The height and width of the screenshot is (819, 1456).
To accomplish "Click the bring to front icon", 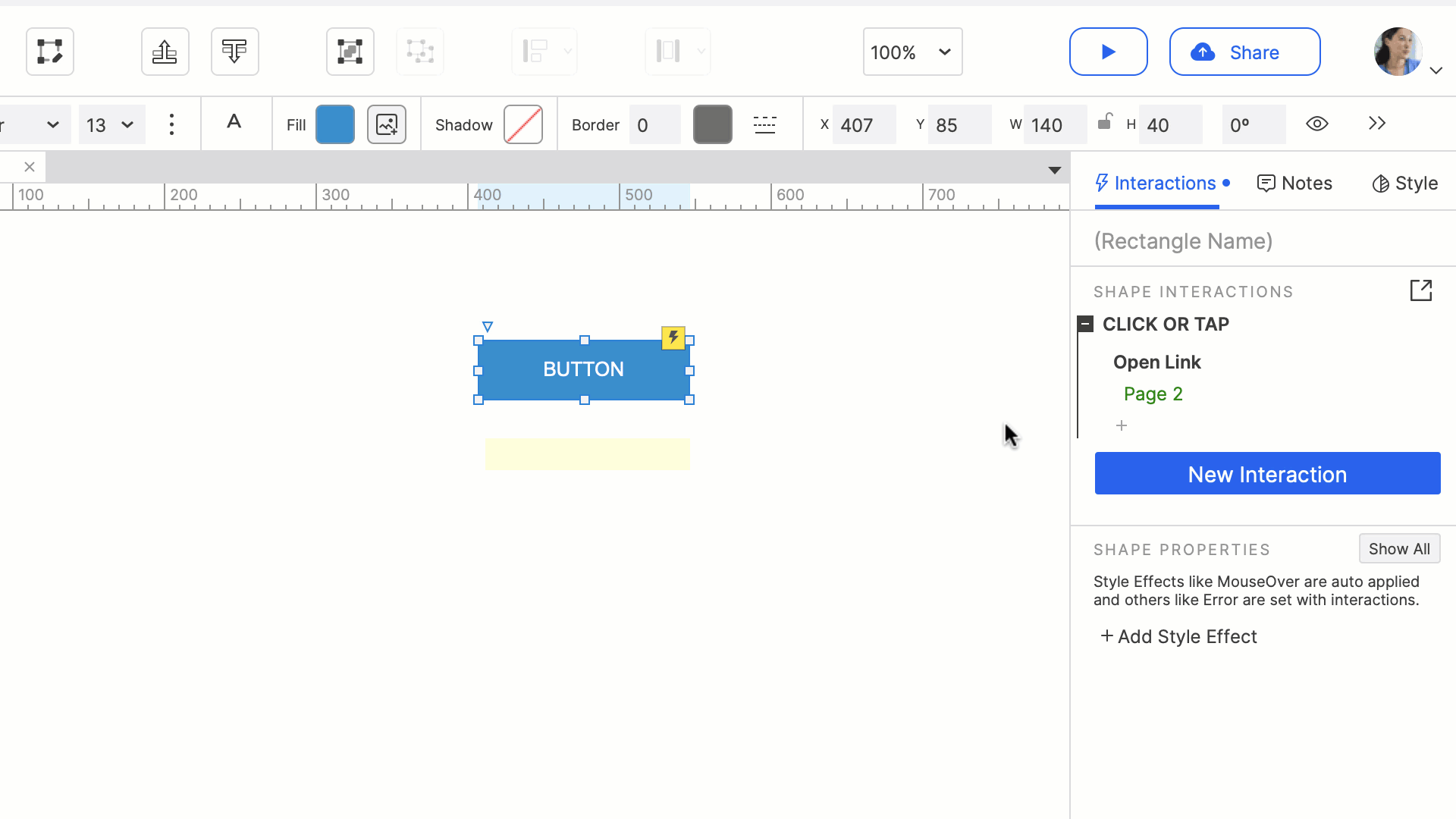I will click(165, 52).
